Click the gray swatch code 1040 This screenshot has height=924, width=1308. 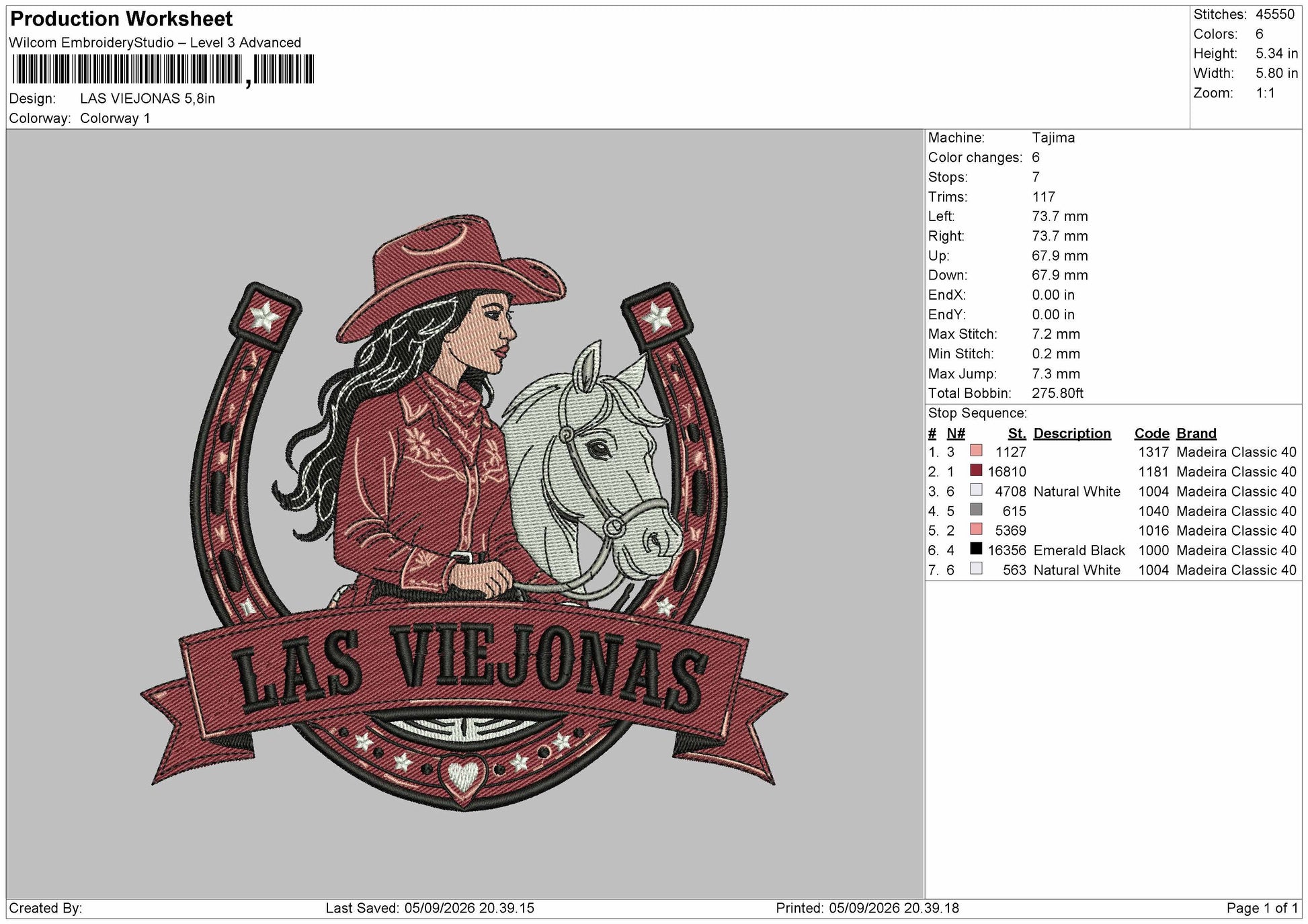976,510
